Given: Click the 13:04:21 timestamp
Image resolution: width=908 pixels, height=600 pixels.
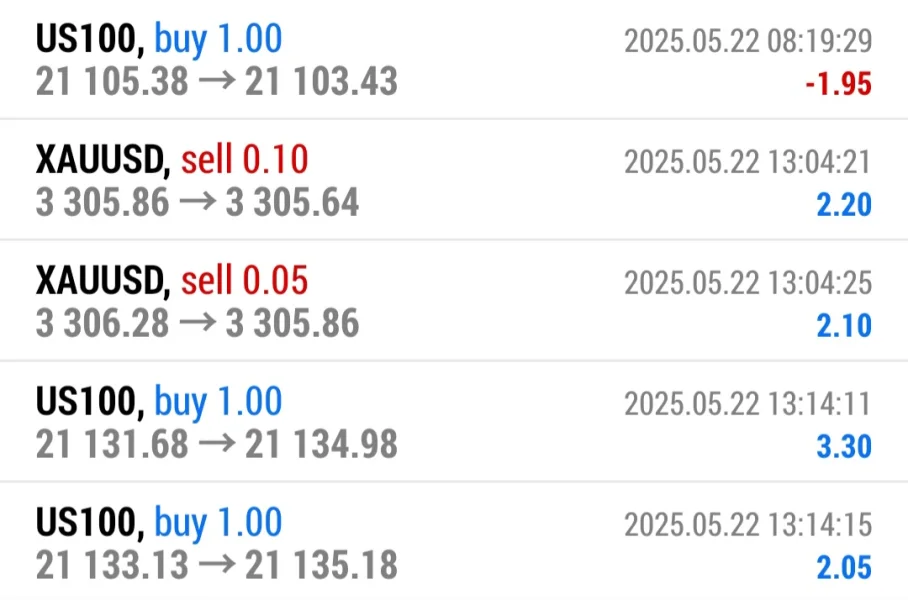Looking at the screenshot, I should click(x=748, y=162).
